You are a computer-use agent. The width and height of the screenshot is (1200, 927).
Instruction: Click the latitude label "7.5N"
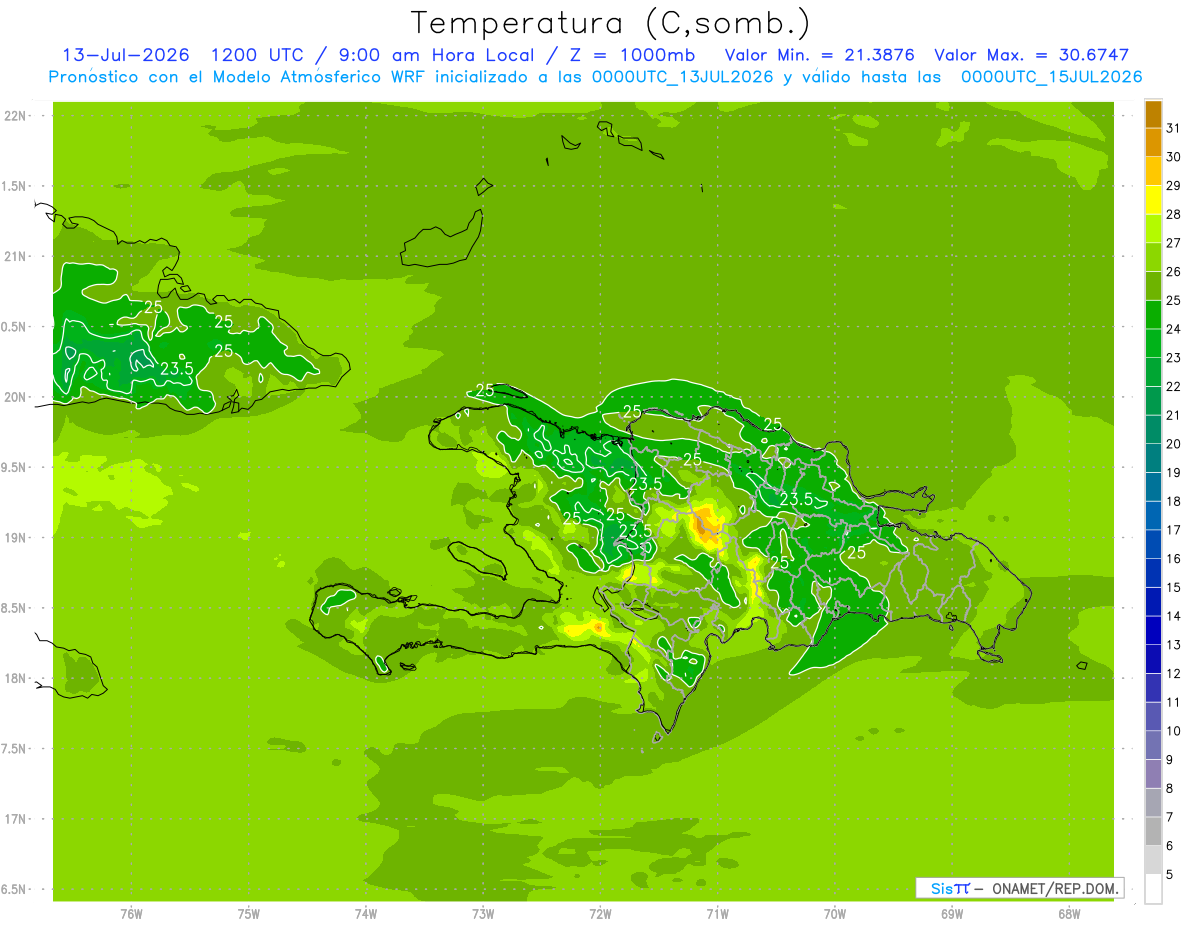(x=15, y=749)
